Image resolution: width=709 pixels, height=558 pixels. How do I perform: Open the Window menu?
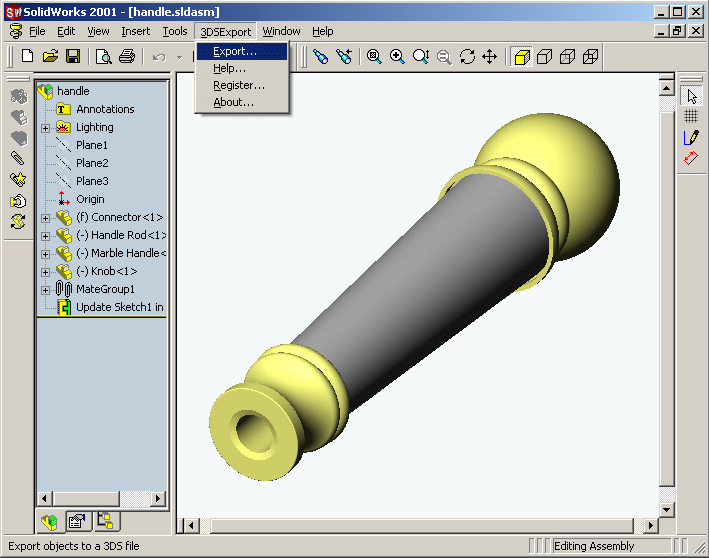(x=281, y=31)
